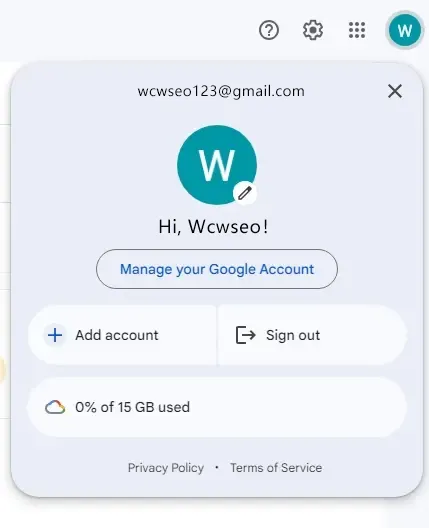Open the Privacy Policy link
The width and height of the screenshot is (429, 528).
click(x=166, y=468)
